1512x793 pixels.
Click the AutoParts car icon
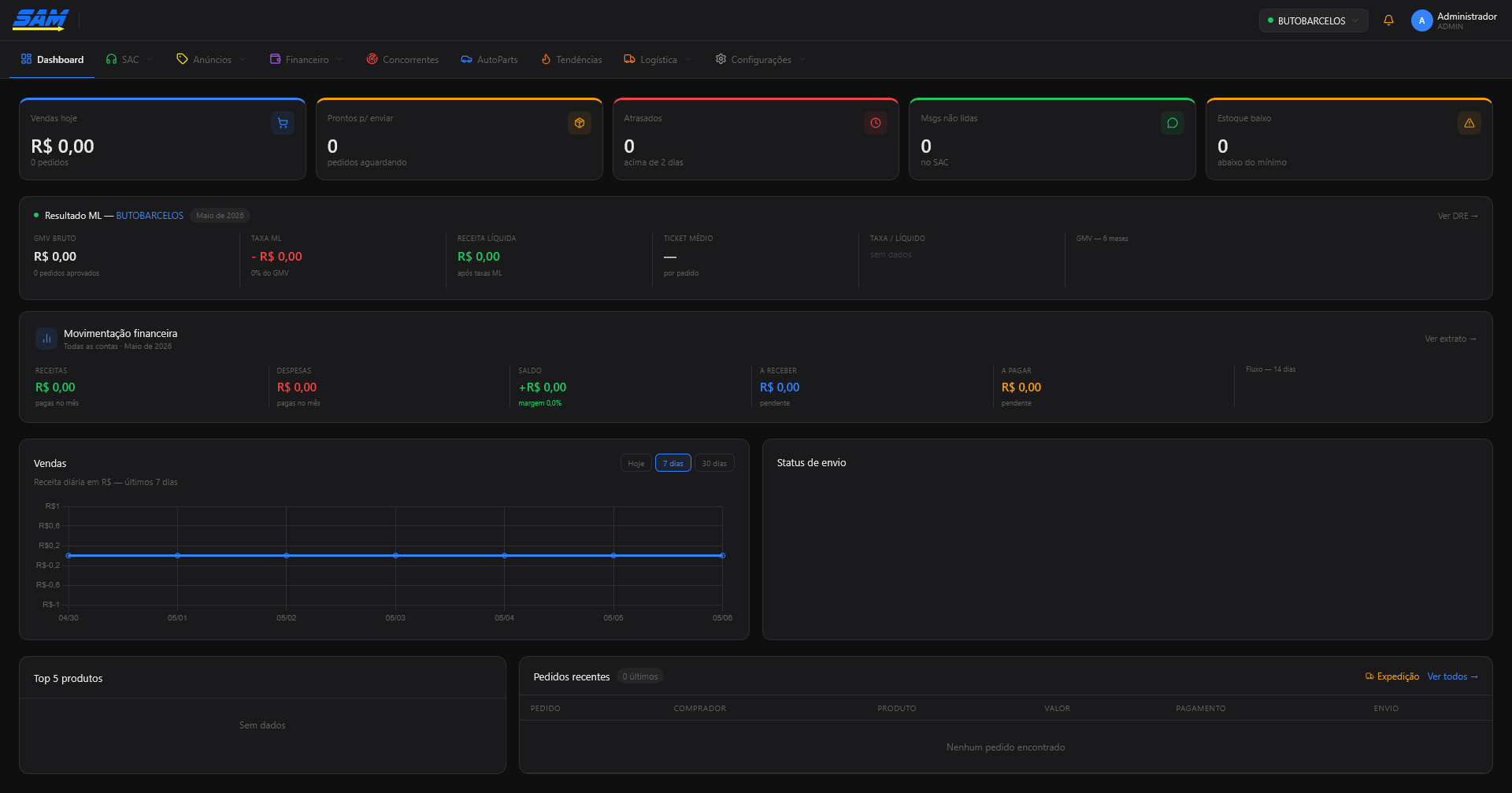coord(466,59)
